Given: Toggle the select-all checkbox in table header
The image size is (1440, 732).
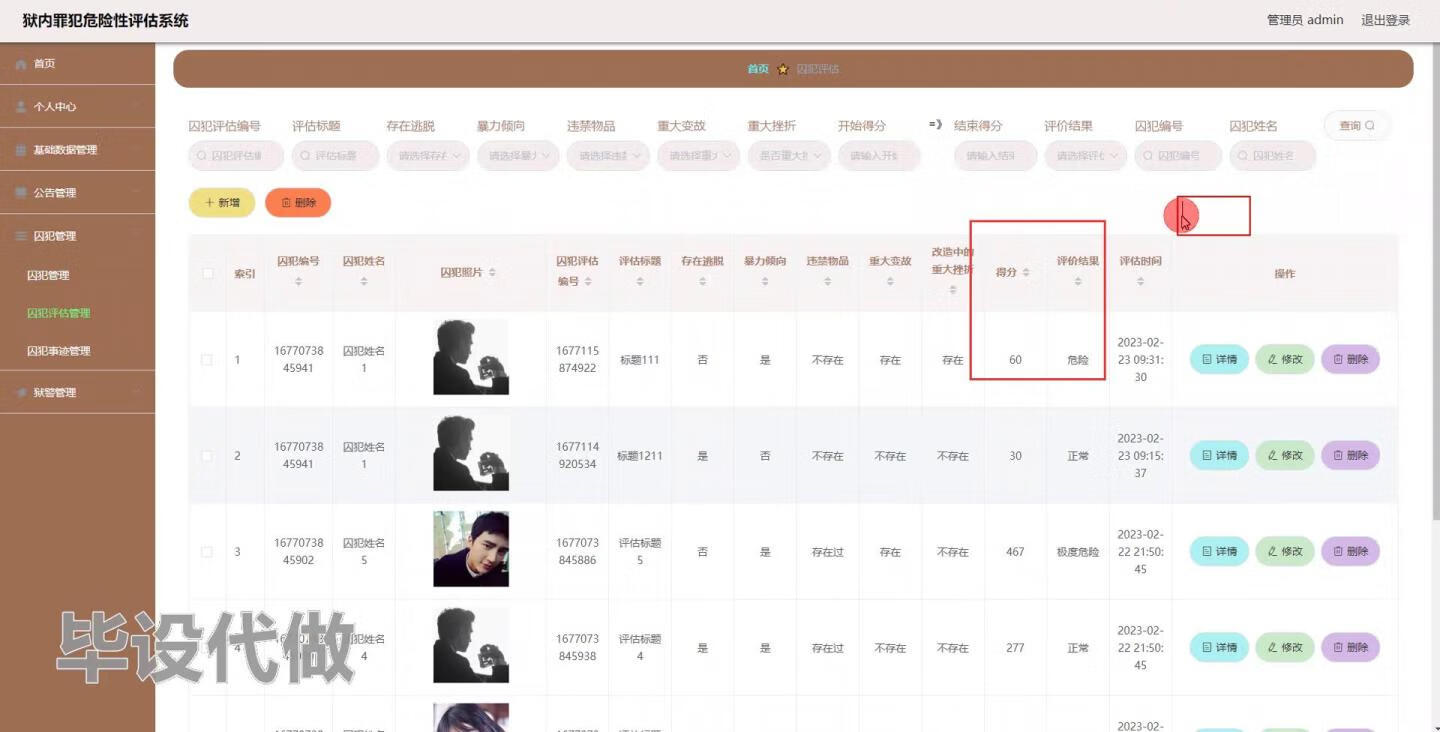Looking at the screenshot, I should point(207,273).
